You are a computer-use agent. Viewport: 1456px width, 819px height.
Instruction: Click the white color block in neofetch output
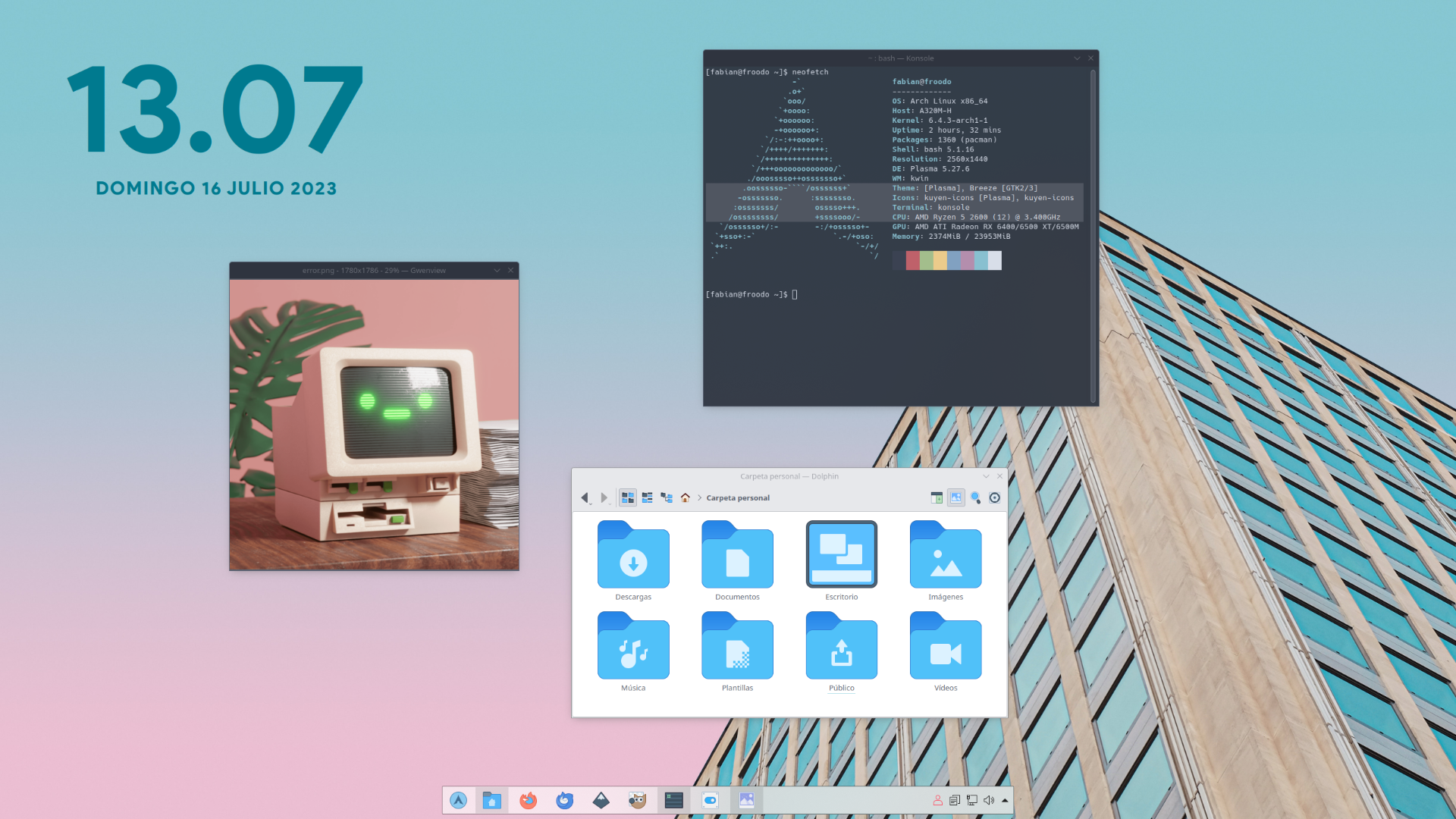tap(995, 261)
